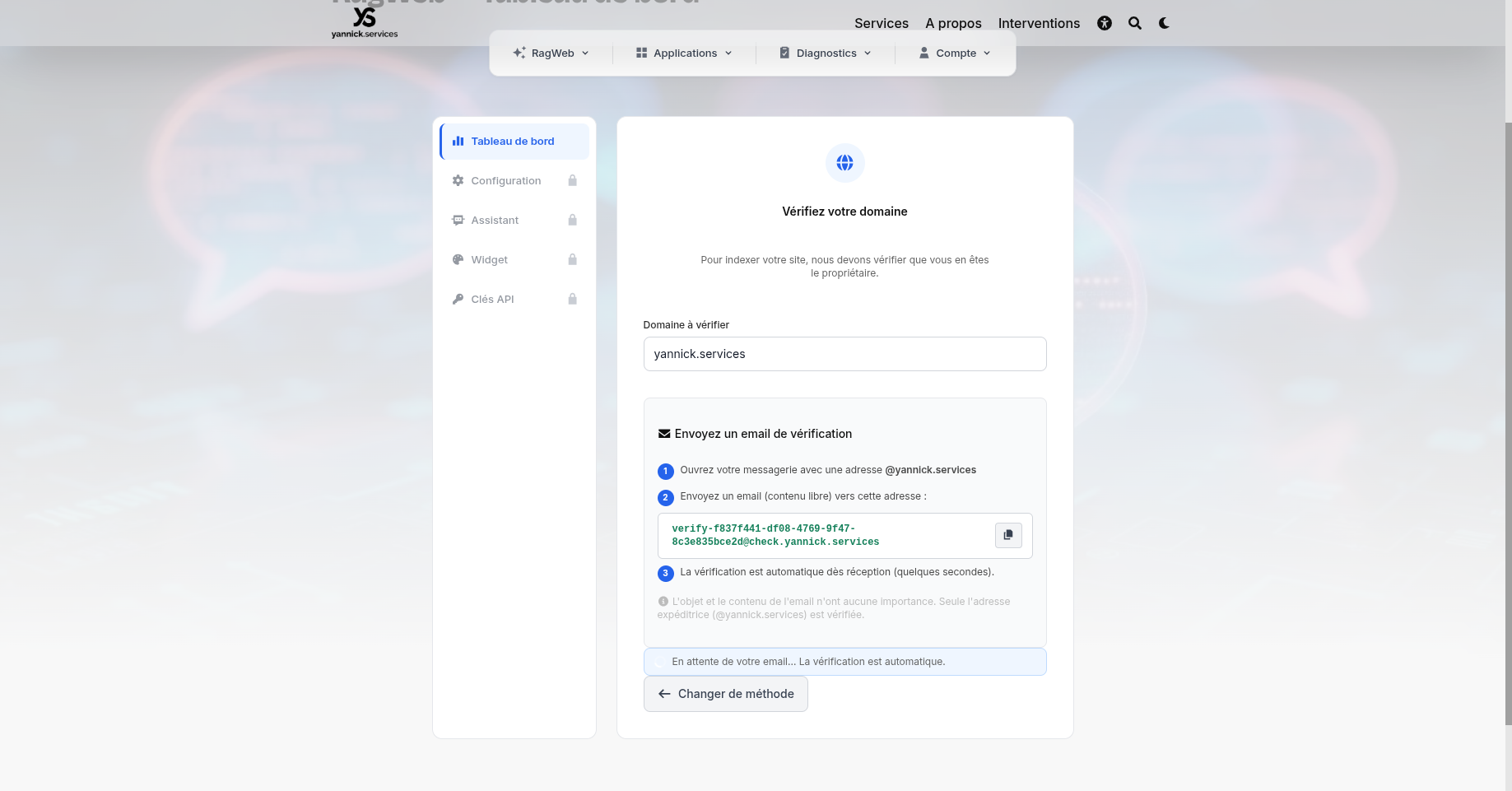
Task: Click the yannick.services logo
Action: (x=365, y=22)
